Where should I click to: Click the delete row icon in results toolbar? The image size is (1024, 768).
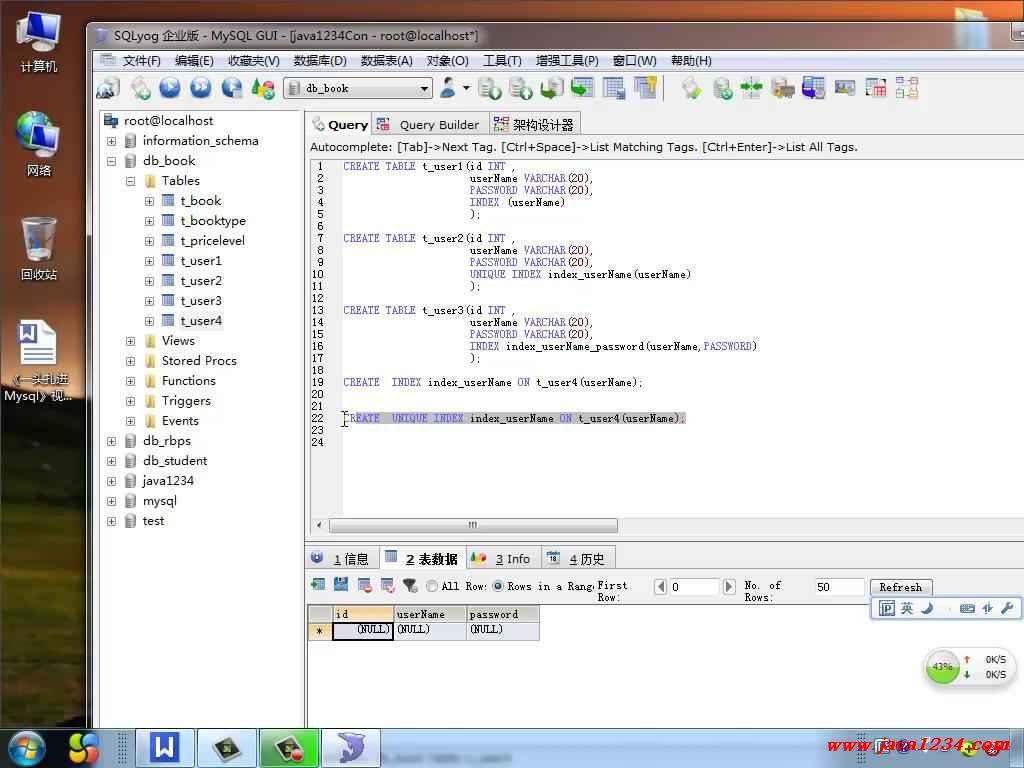tap(364, 585)
